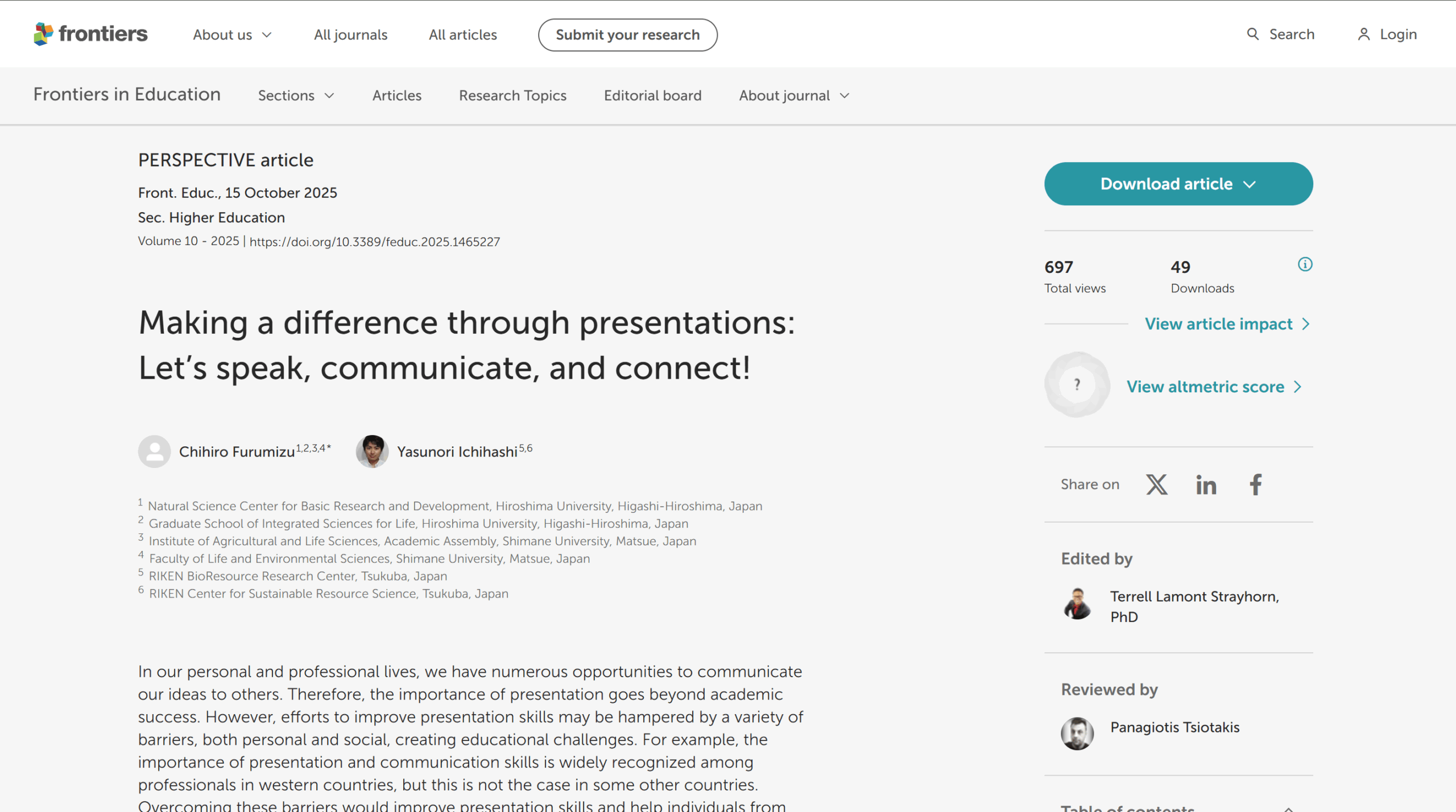Expand the About us menu

point(232,35)
